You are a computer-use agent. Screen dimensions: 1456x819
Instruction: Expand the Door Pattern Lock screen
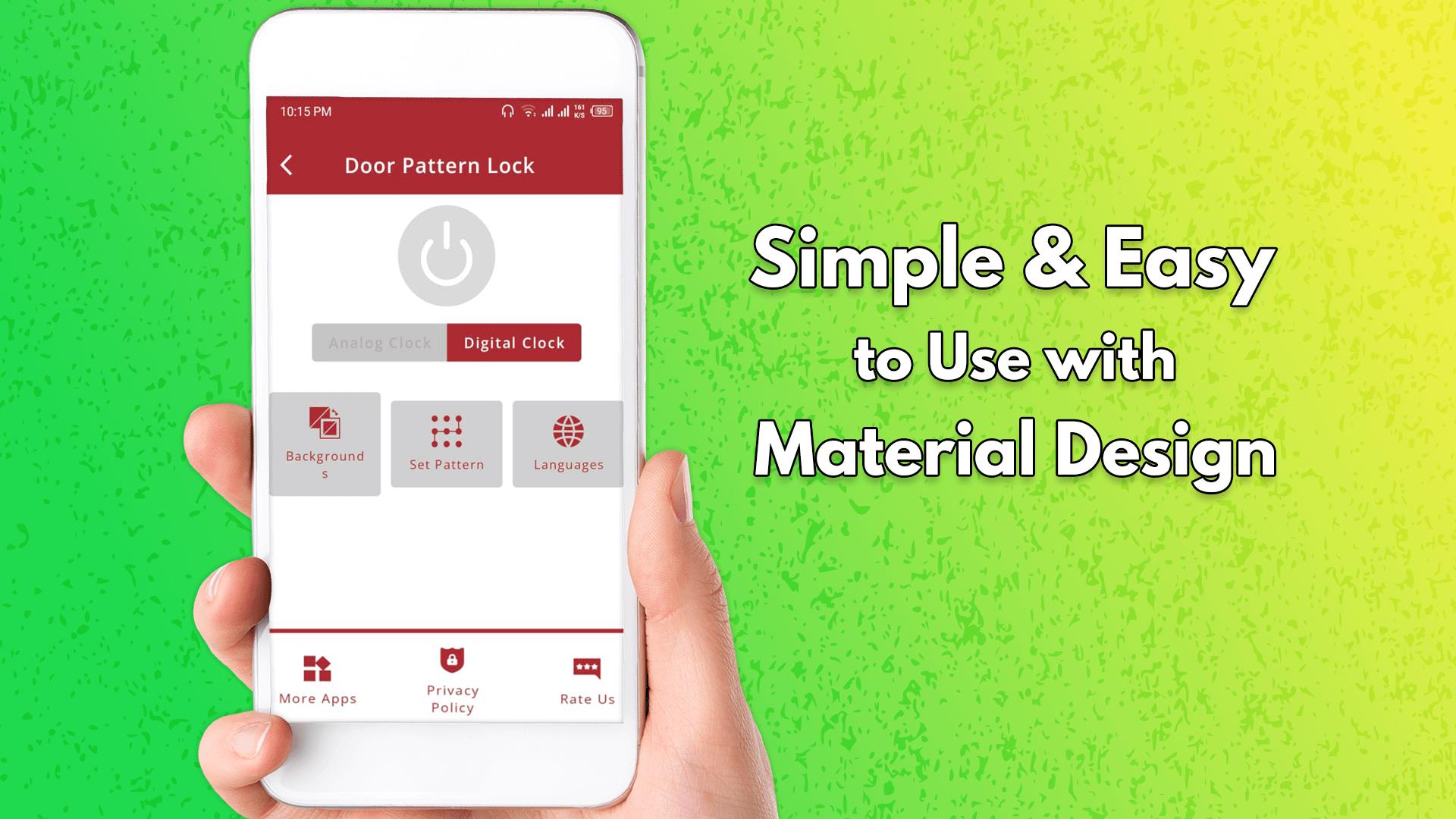(x=446, y=165)
